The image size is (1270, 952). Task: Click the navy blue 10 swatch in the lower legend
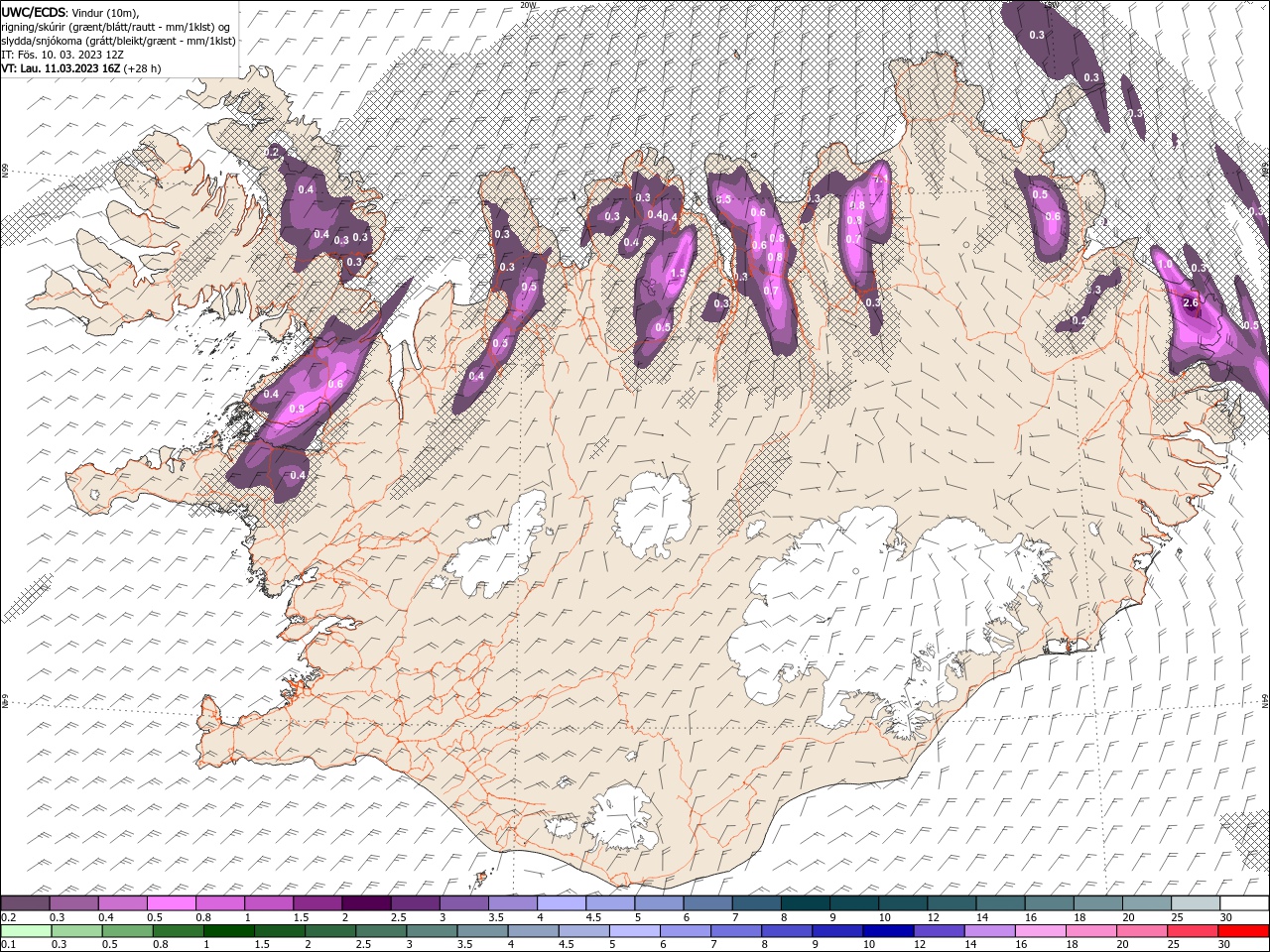click(887, 931)
